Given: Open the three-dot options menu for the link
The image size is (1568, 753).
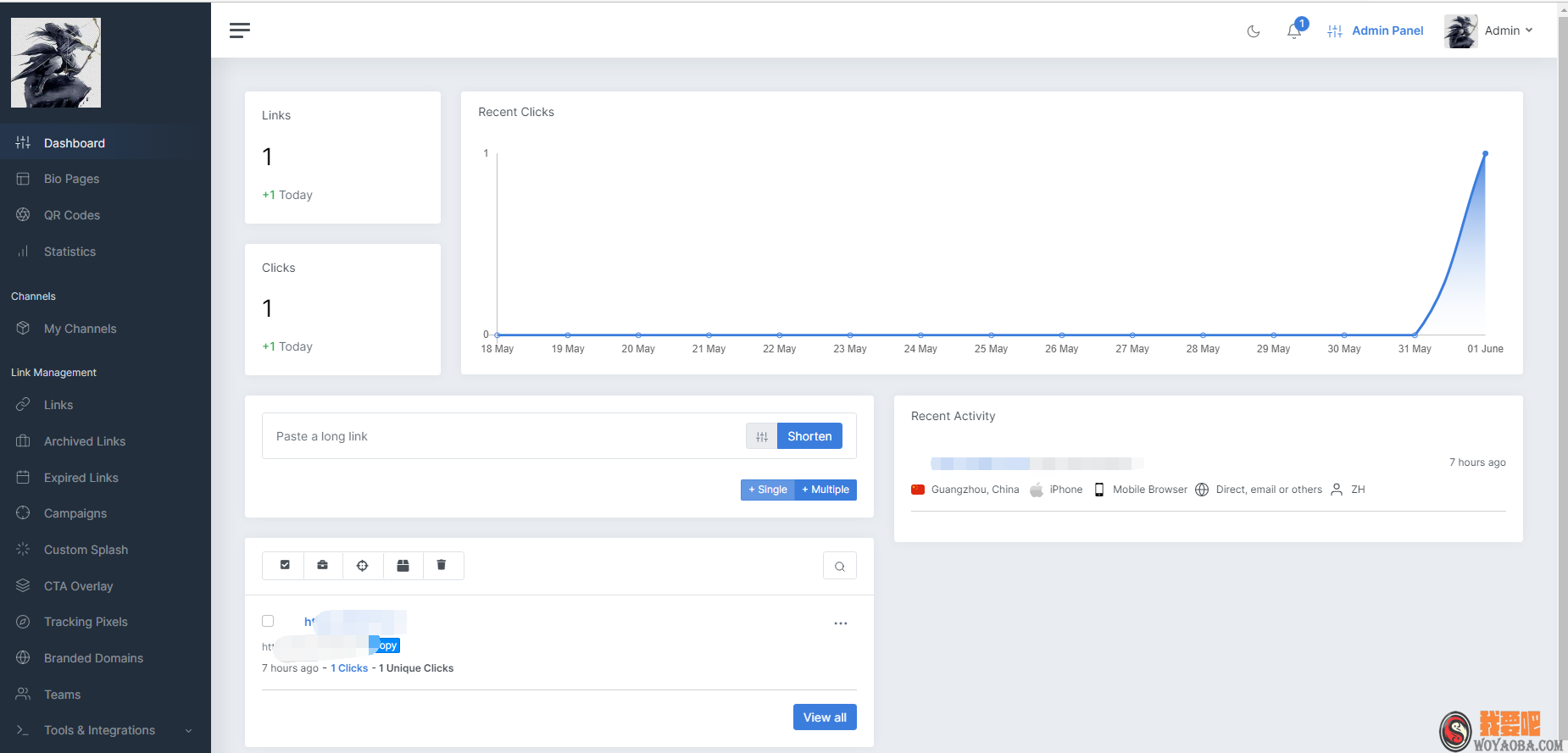Looking at the screenshot, I should [x=840, y=623].
